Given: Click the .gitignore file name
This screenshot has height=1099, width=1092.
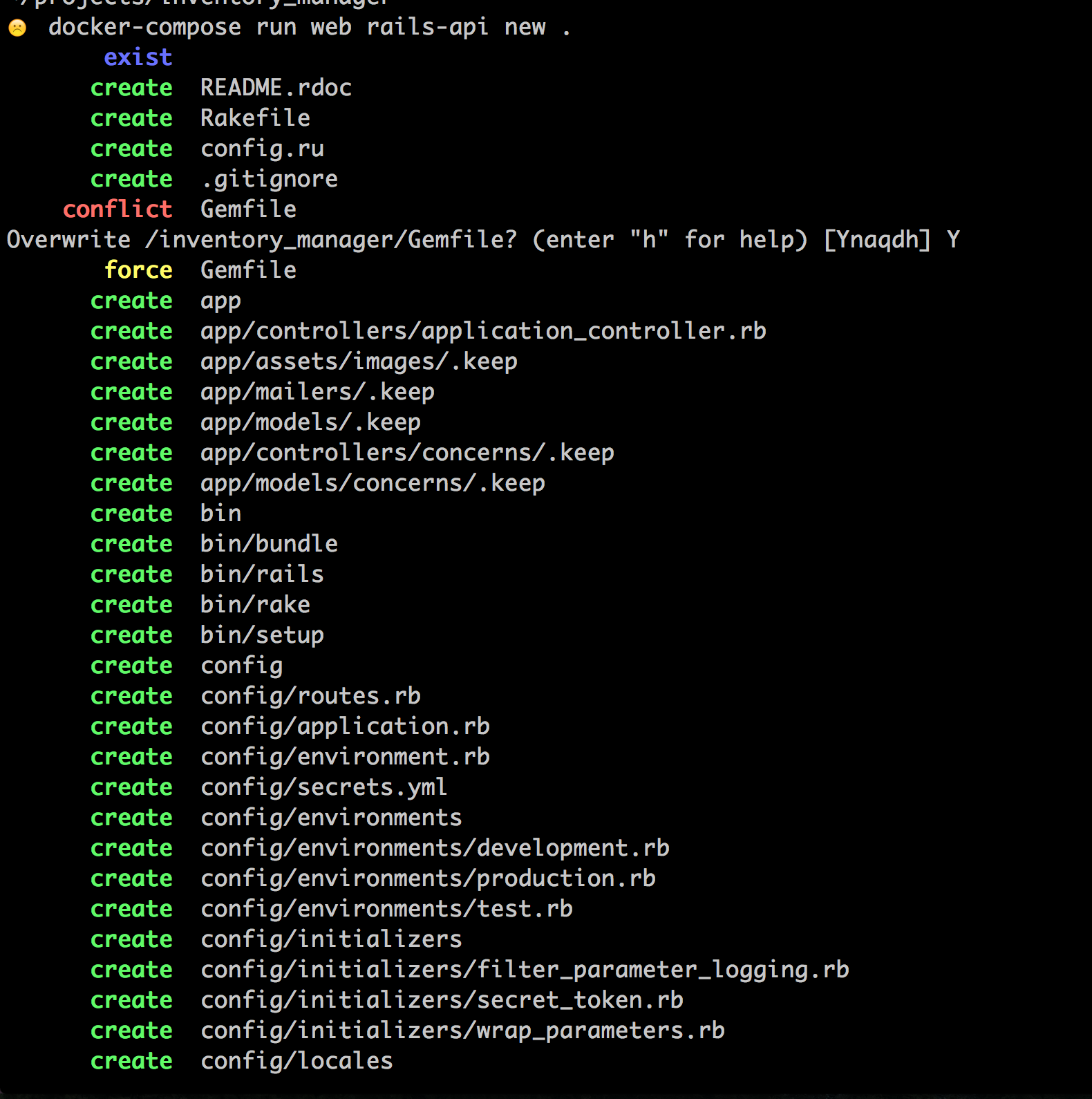Looking at the screenshot, I should click(270, 179).
